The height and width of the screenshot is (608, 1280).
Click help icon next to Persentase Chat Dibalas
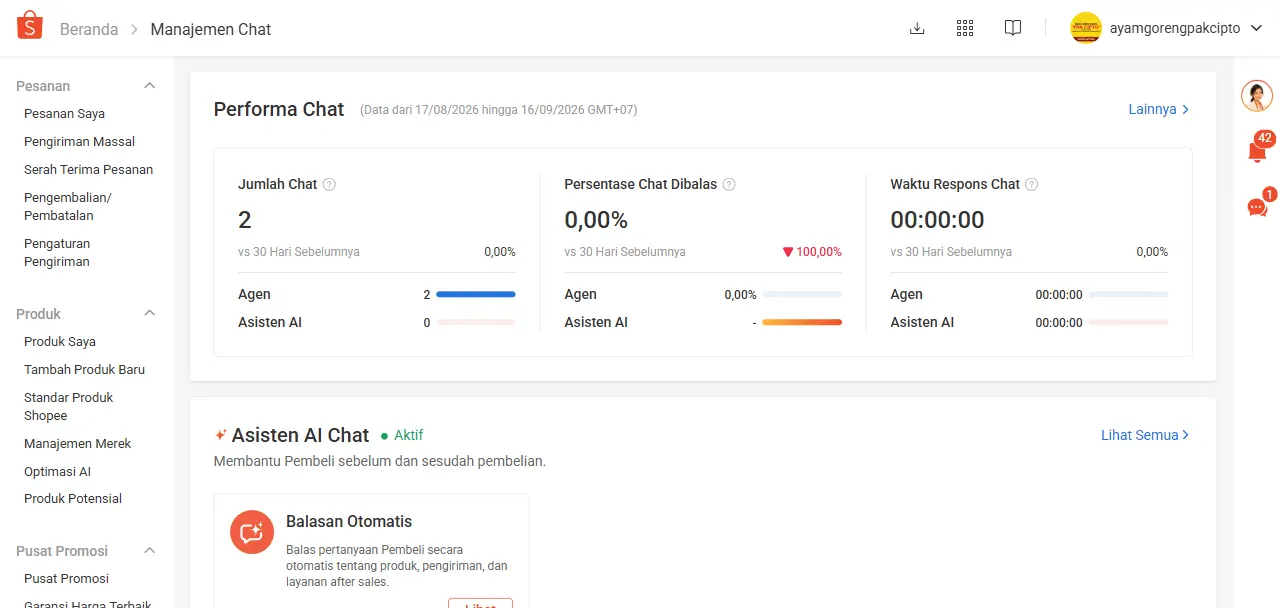coord(729,184)
